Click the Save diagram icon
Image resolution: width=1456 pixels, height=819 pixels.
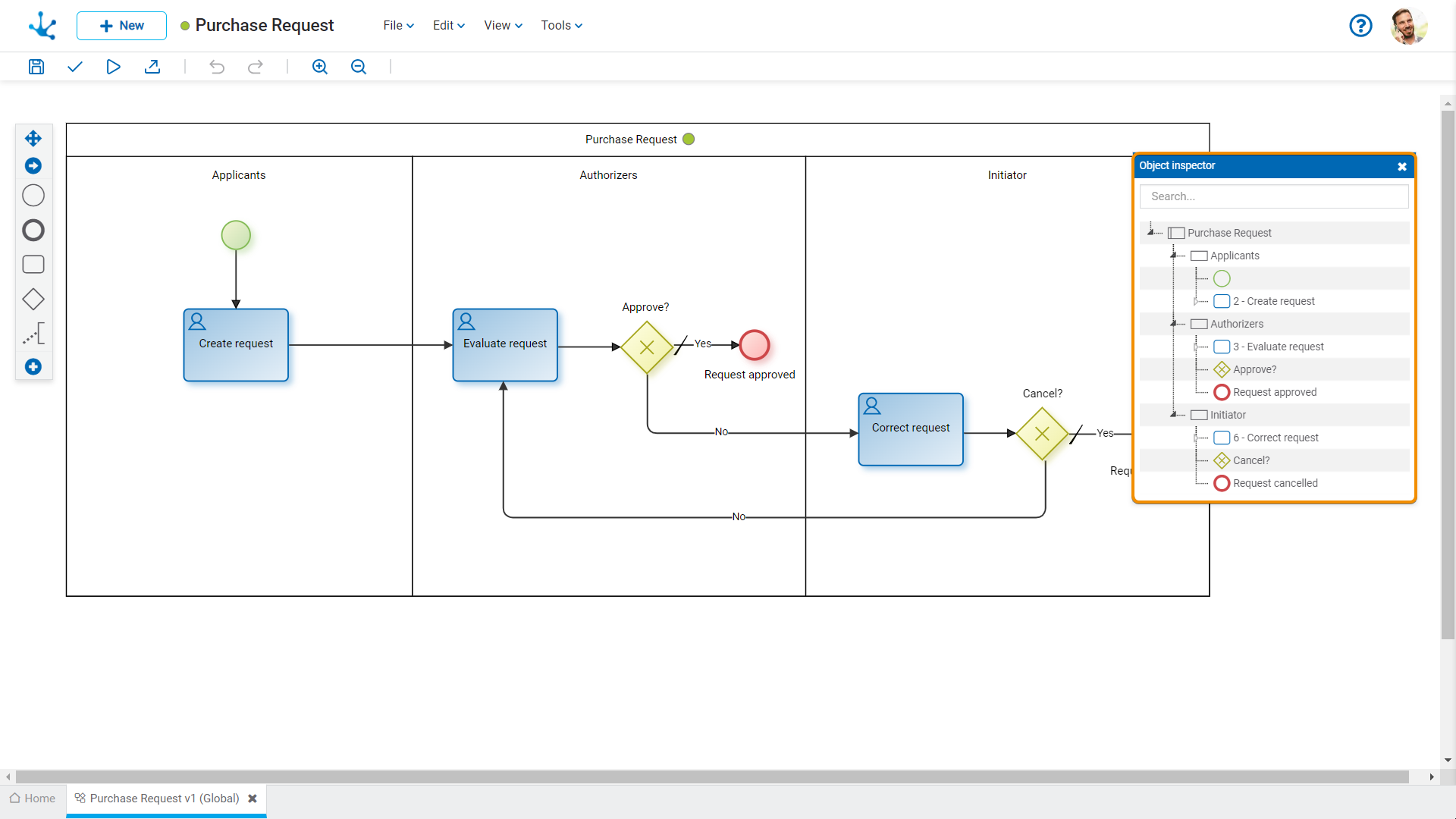(35, 65)
